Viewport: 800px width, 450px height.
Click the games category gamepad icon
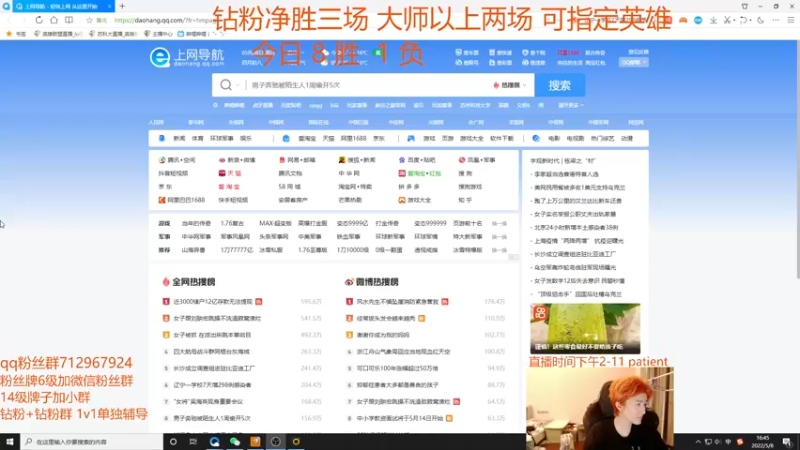click(x=411, y=138)
